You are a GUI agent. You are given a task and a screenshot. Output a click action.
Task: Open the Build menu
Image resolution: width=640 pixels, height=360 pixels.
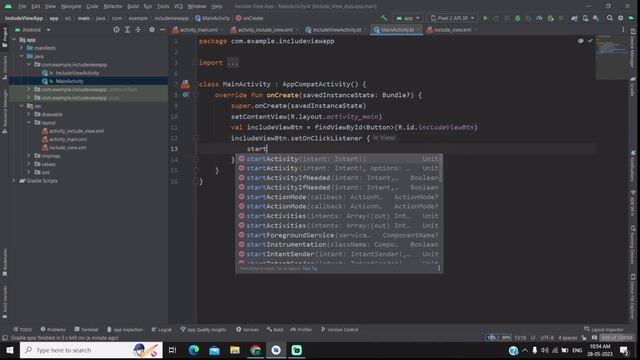point(133,7)
